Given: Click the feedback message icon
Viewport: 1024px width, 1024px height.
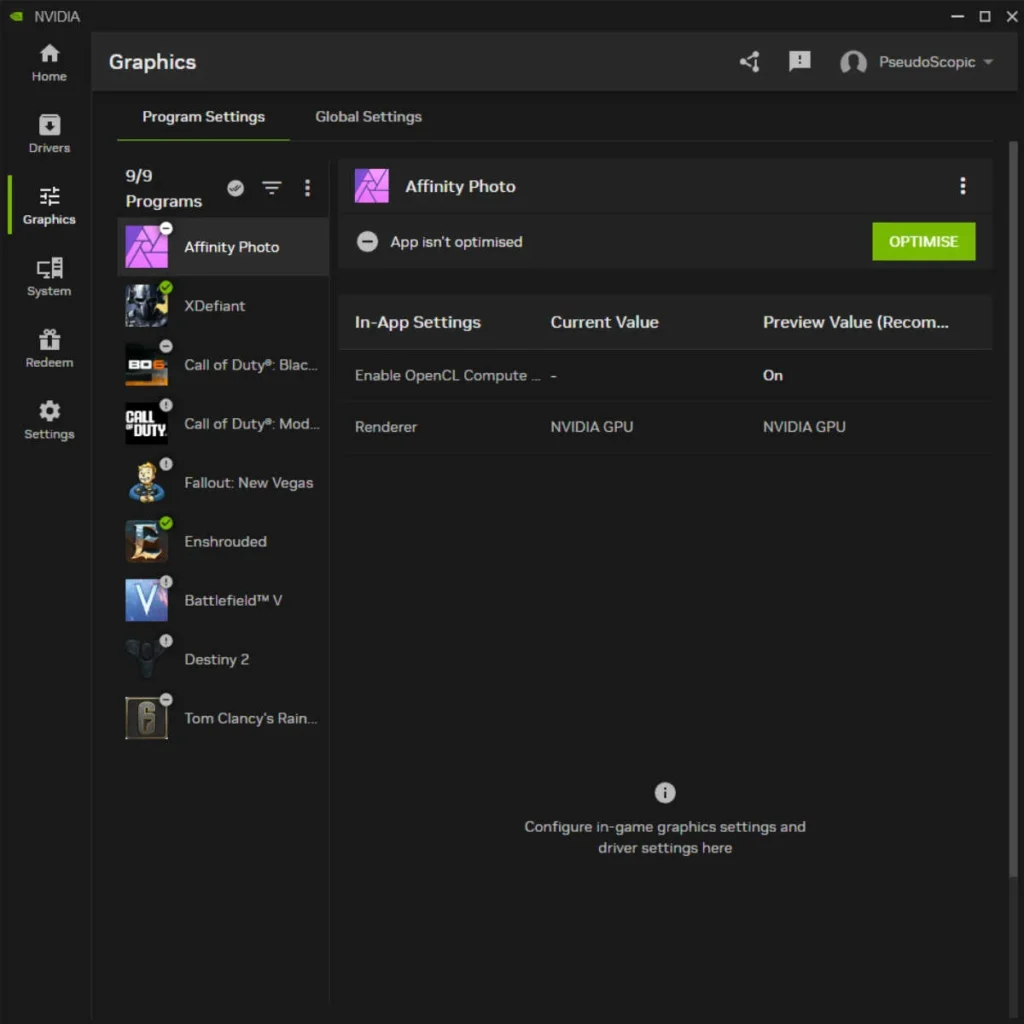Looking at the screenshot, I should pyautogui.click(x=799, y=62).
